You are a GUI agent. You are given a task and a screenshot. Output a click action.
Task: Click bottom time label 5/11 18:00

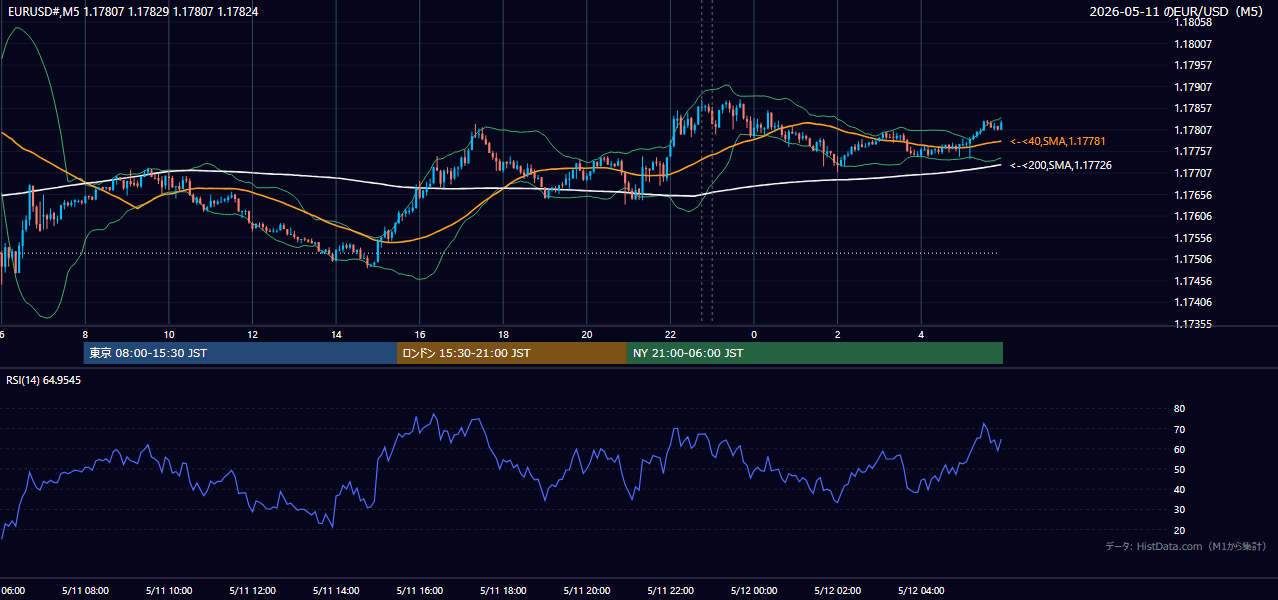pyautogui.click(x=504, y=591)
